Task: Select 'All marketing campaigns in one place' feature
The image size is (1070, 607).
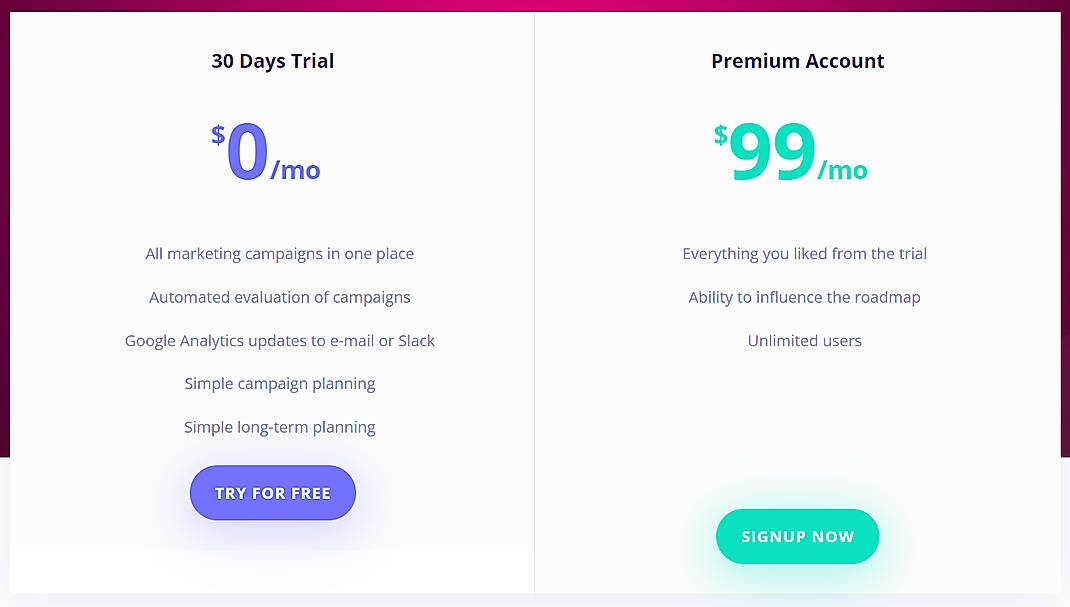Action: point(280,254)
